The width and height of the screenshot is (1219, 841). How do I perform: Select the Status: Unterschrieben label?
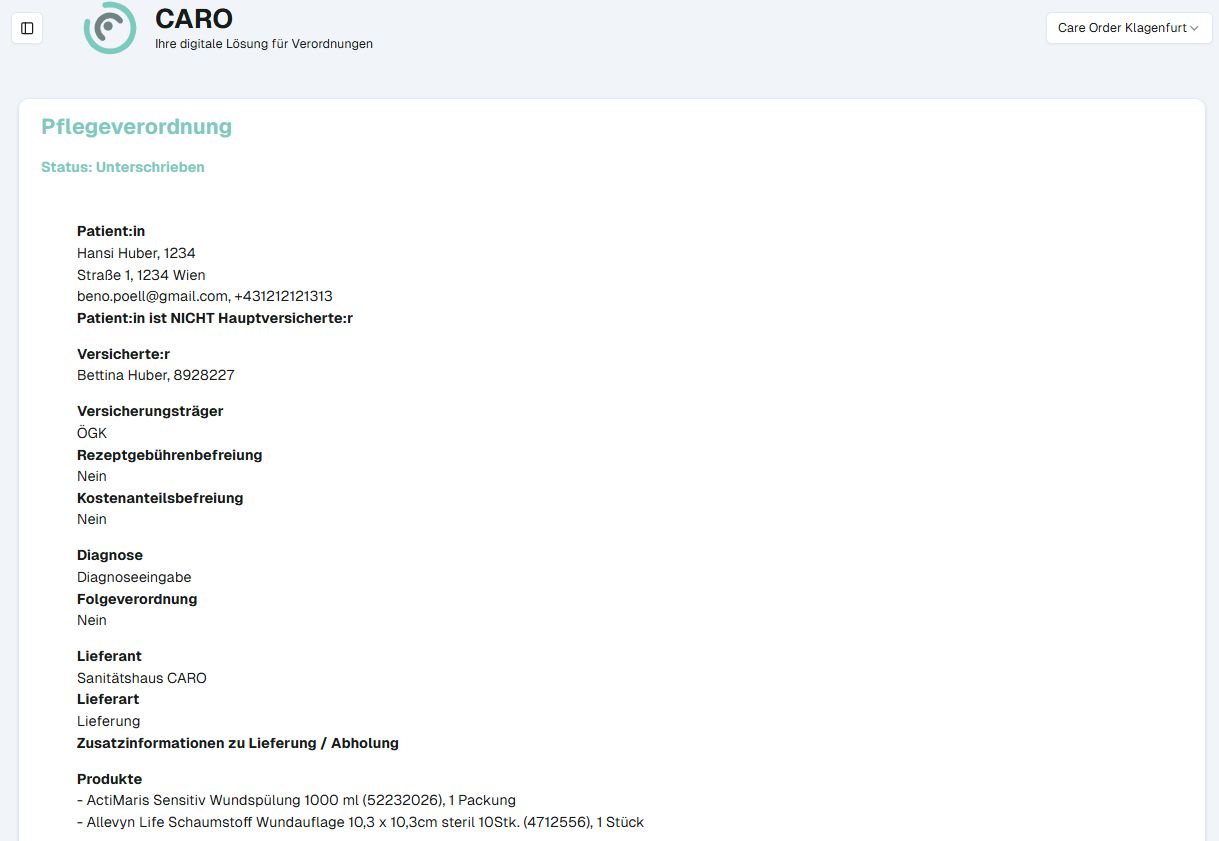click(122, 167)
